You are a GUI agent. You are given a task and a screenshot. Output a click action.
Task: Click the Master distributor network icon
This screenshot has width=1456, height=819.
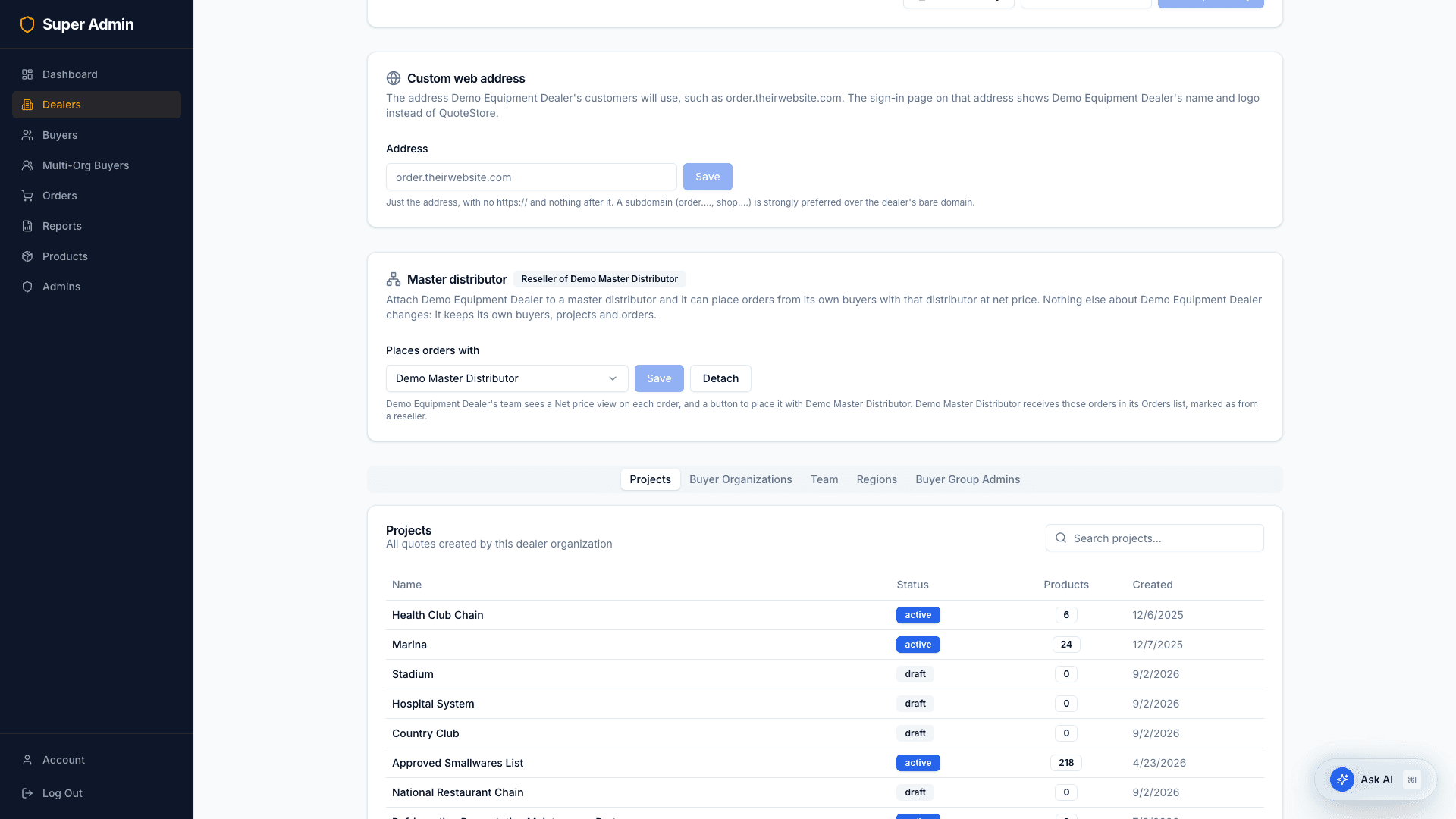[x=394, y=279]
